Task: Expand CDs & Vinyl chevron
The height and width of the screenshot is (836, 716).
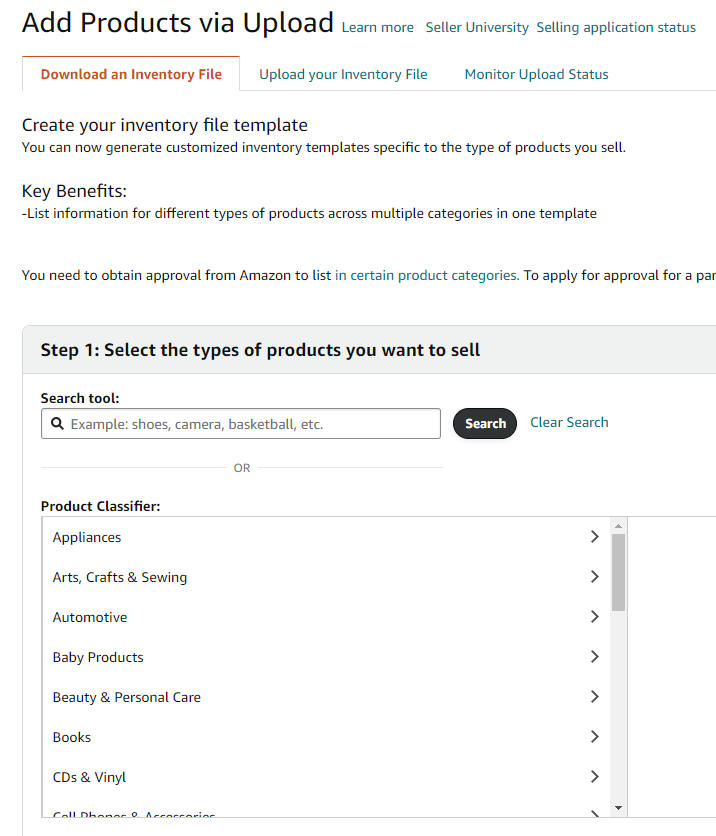Action: 594,777
